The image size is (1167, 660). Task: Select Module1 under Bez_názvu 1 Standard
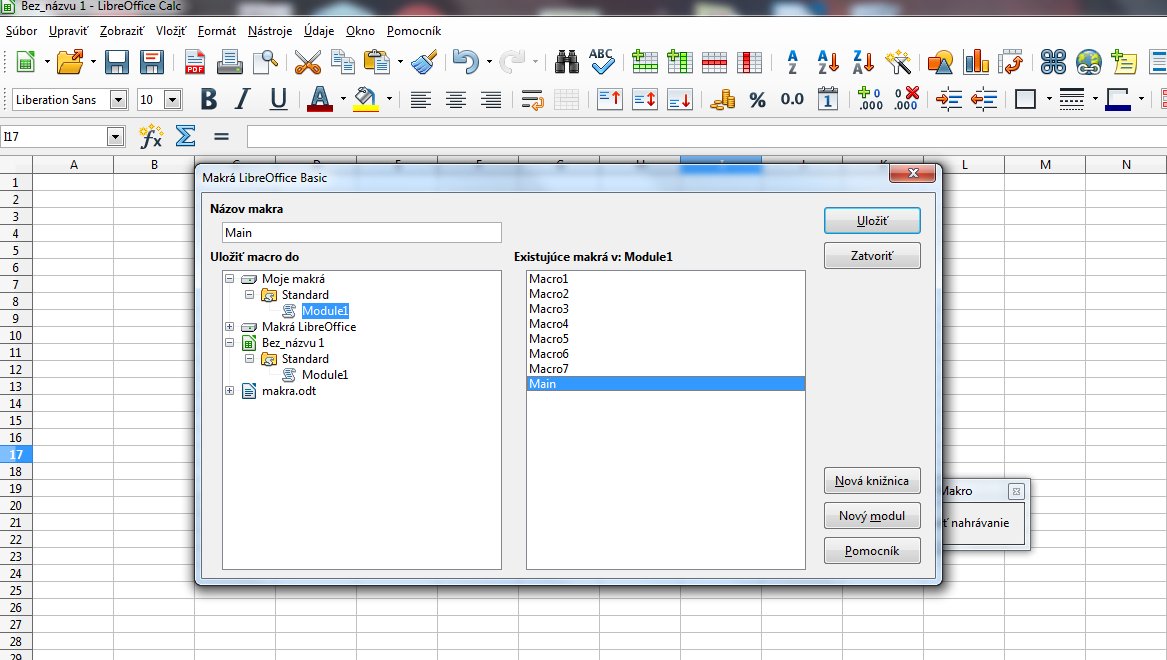324,375
